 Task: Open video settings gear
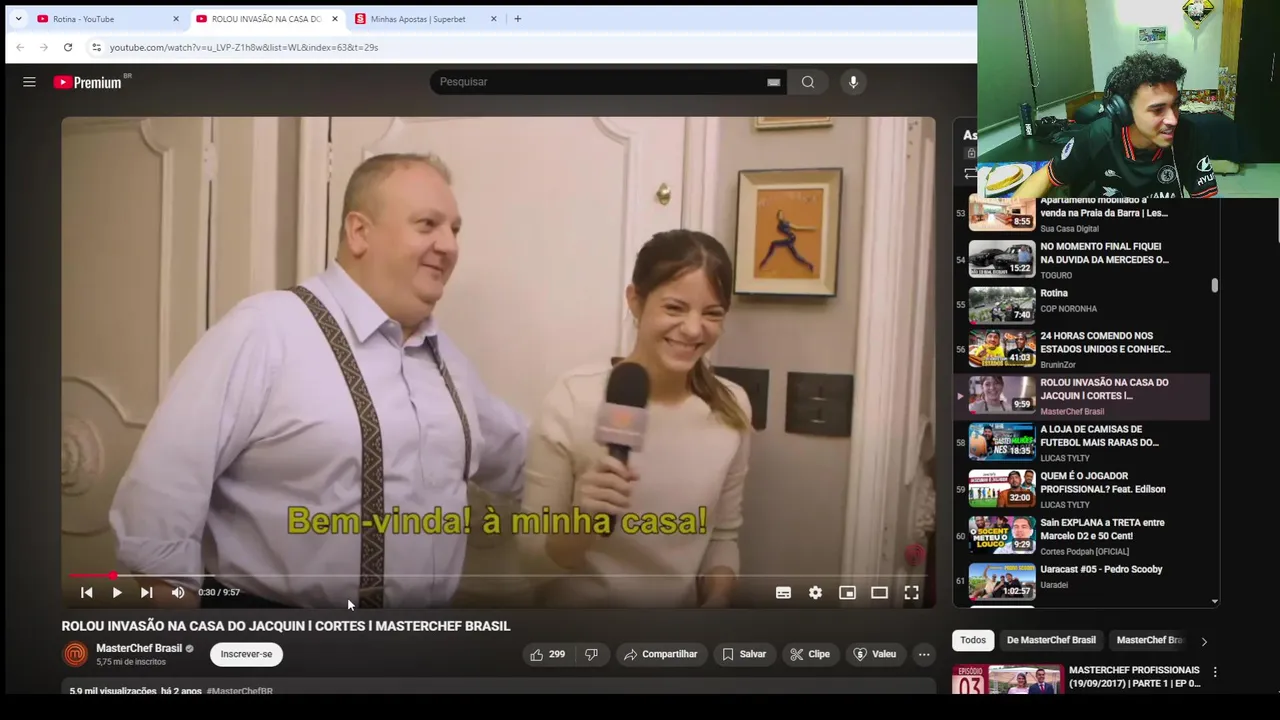816,593
